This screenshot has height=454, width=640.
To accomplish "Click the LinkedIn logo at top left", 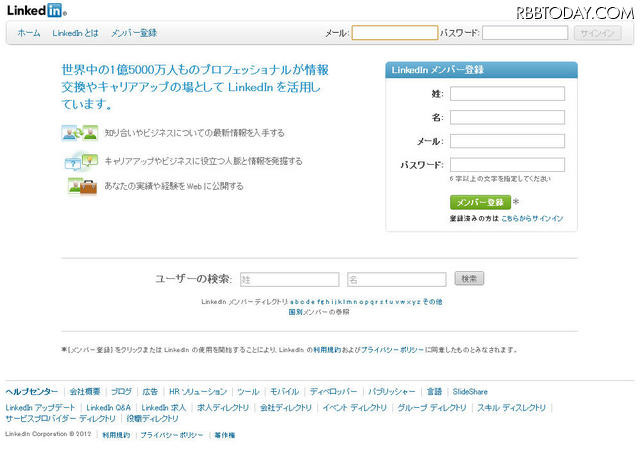I will click(x=36, y=10).
